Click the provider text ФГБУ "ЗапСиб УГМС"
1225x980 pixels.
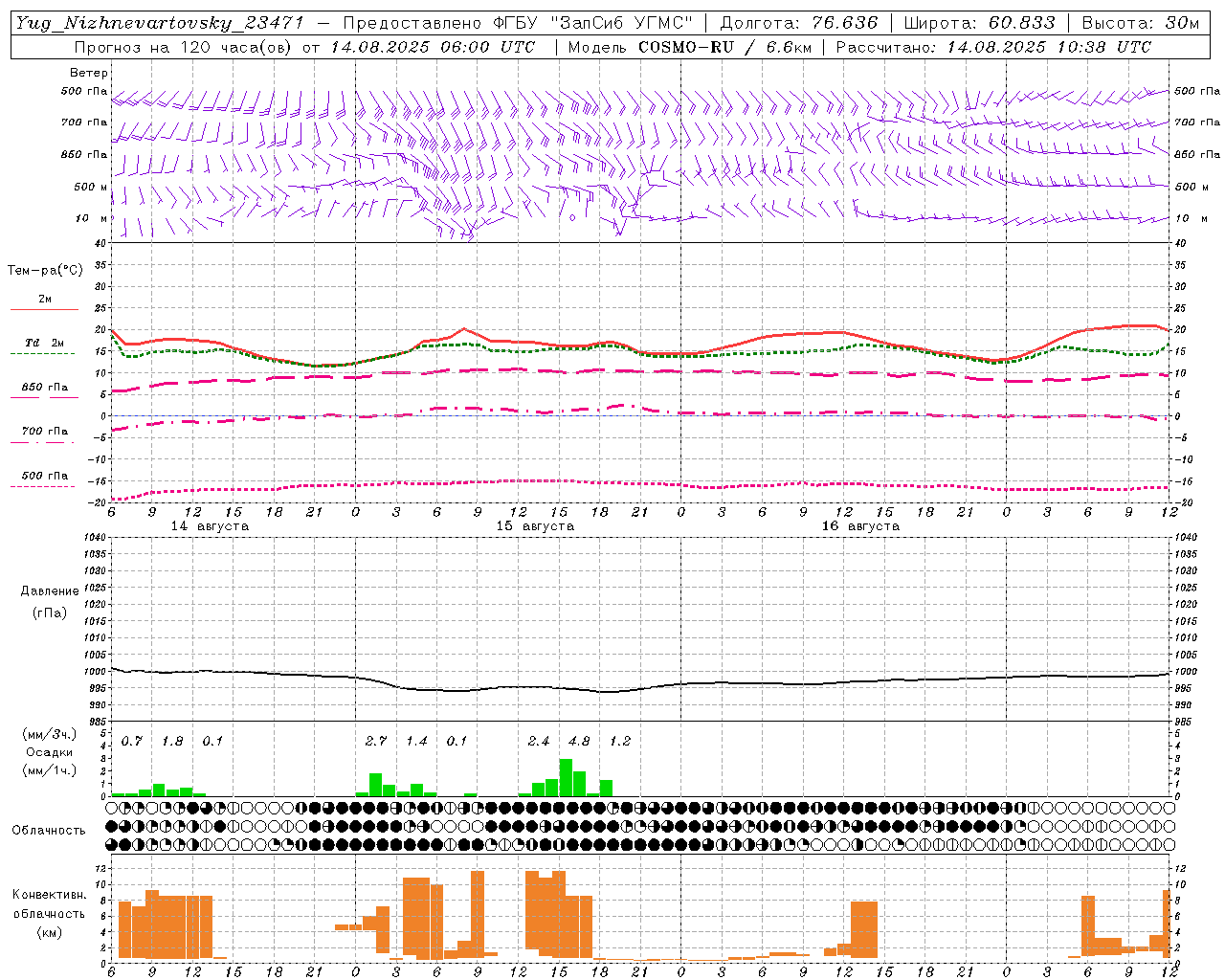point(593,23)
